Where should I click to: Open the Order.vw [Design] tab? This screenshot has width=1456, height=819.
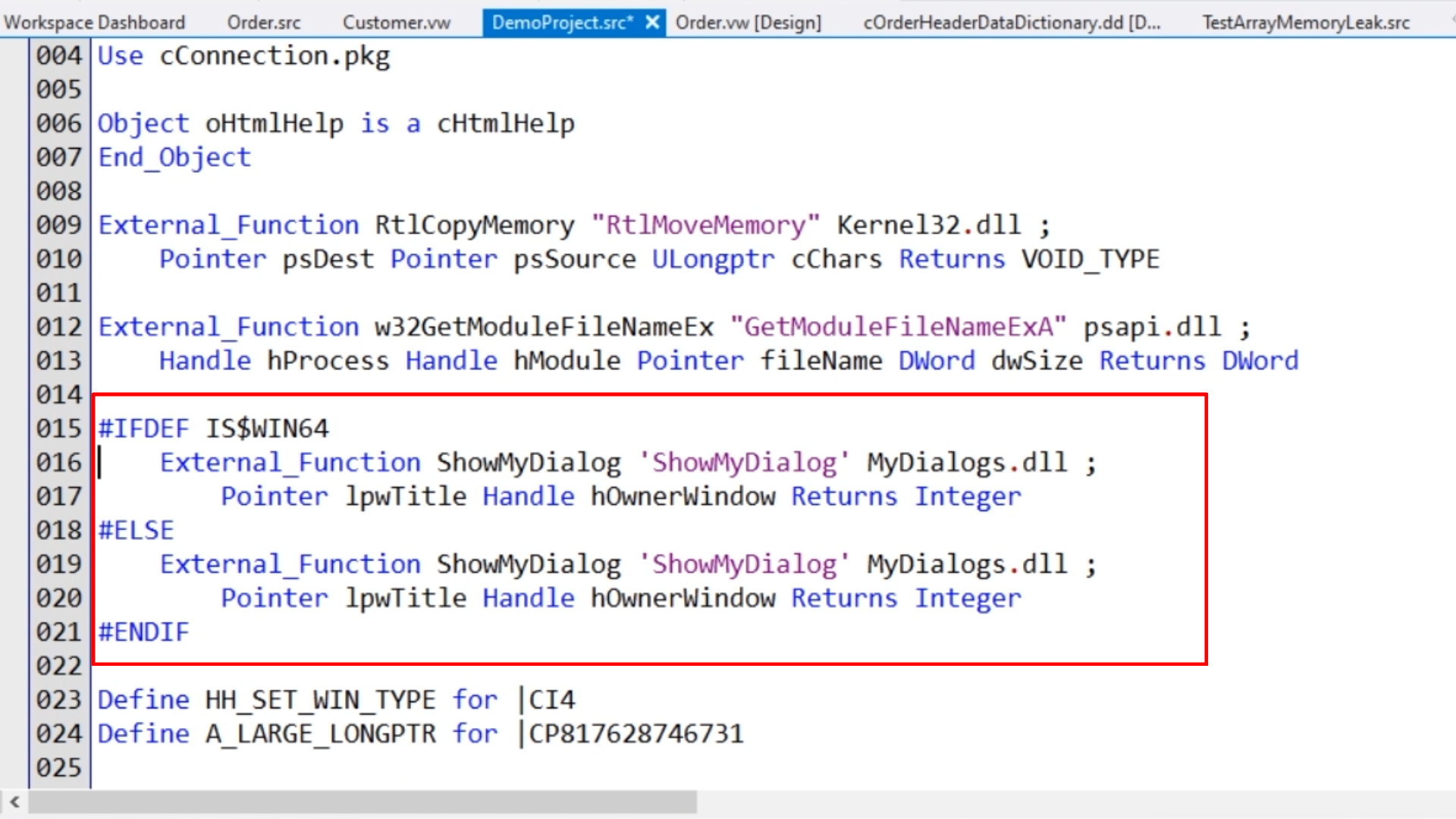[x=748, y=23]
